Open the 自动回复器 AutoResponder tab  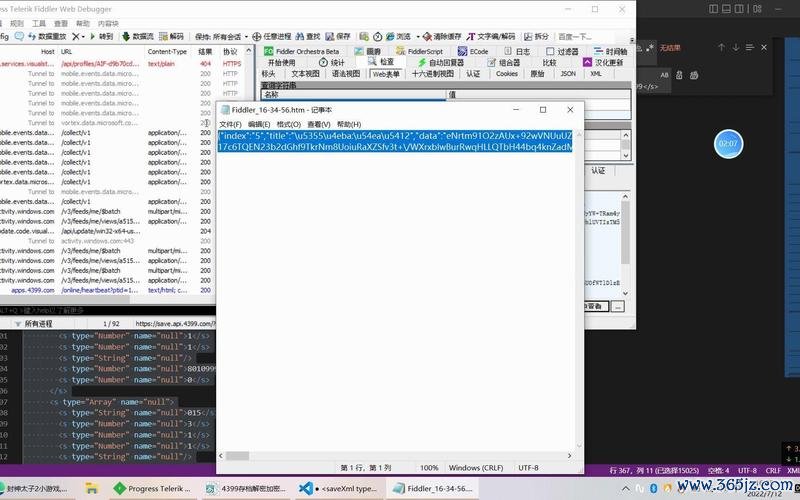[441, 62]
